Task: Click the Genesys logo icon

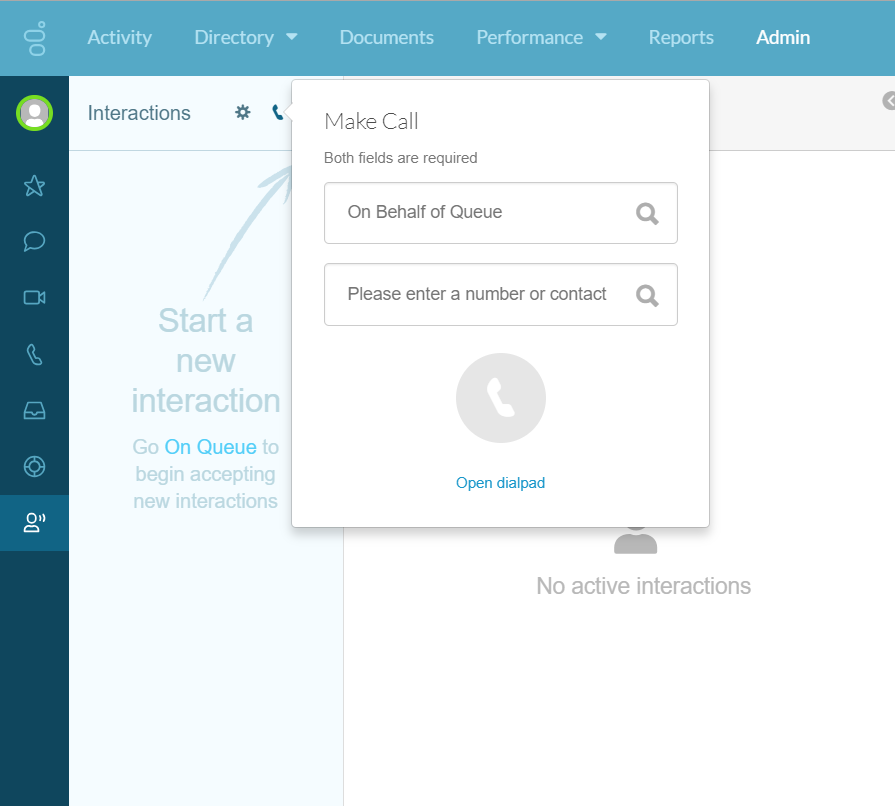Action: coord(35,38)
